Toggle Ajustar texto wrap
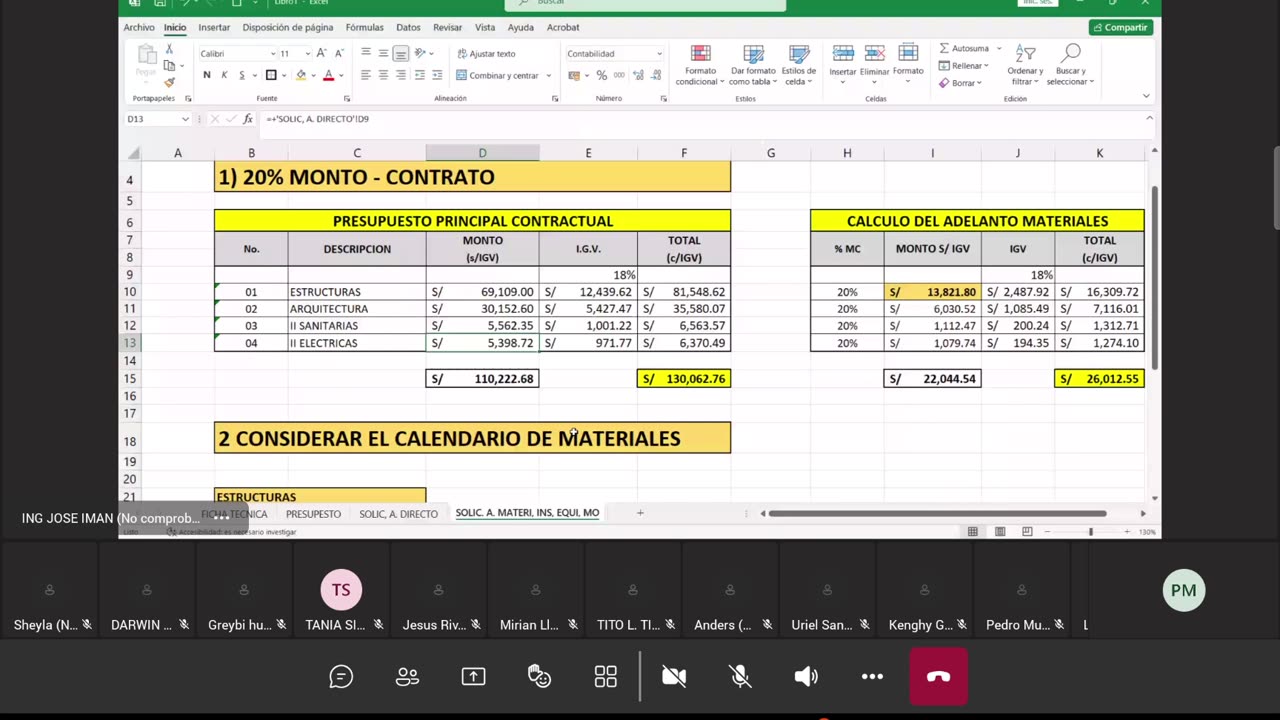Image resolution: width=1280 pixels, height=720 pixels. 486,53
